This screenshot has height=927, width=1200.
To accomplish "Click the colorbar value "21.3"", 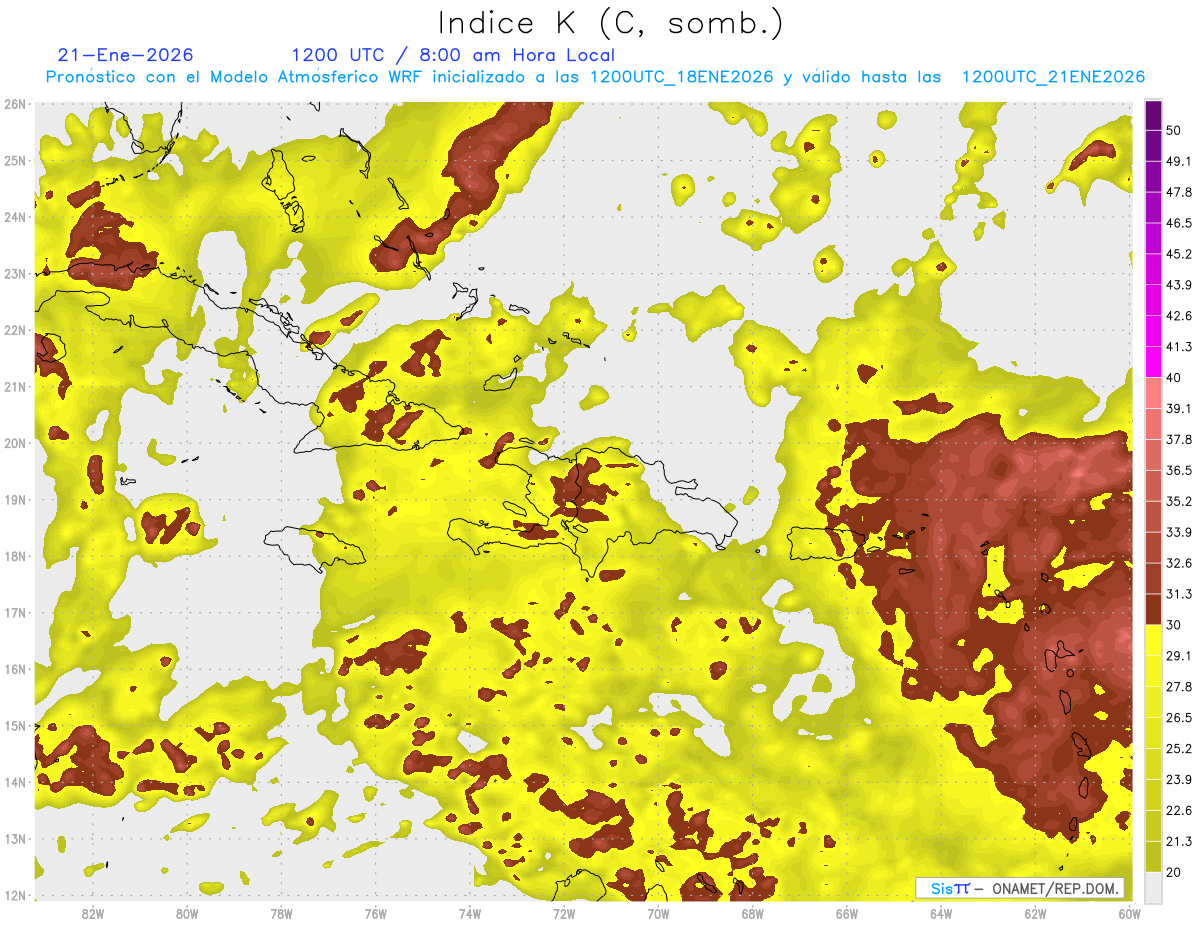I will coord(1179,841).
